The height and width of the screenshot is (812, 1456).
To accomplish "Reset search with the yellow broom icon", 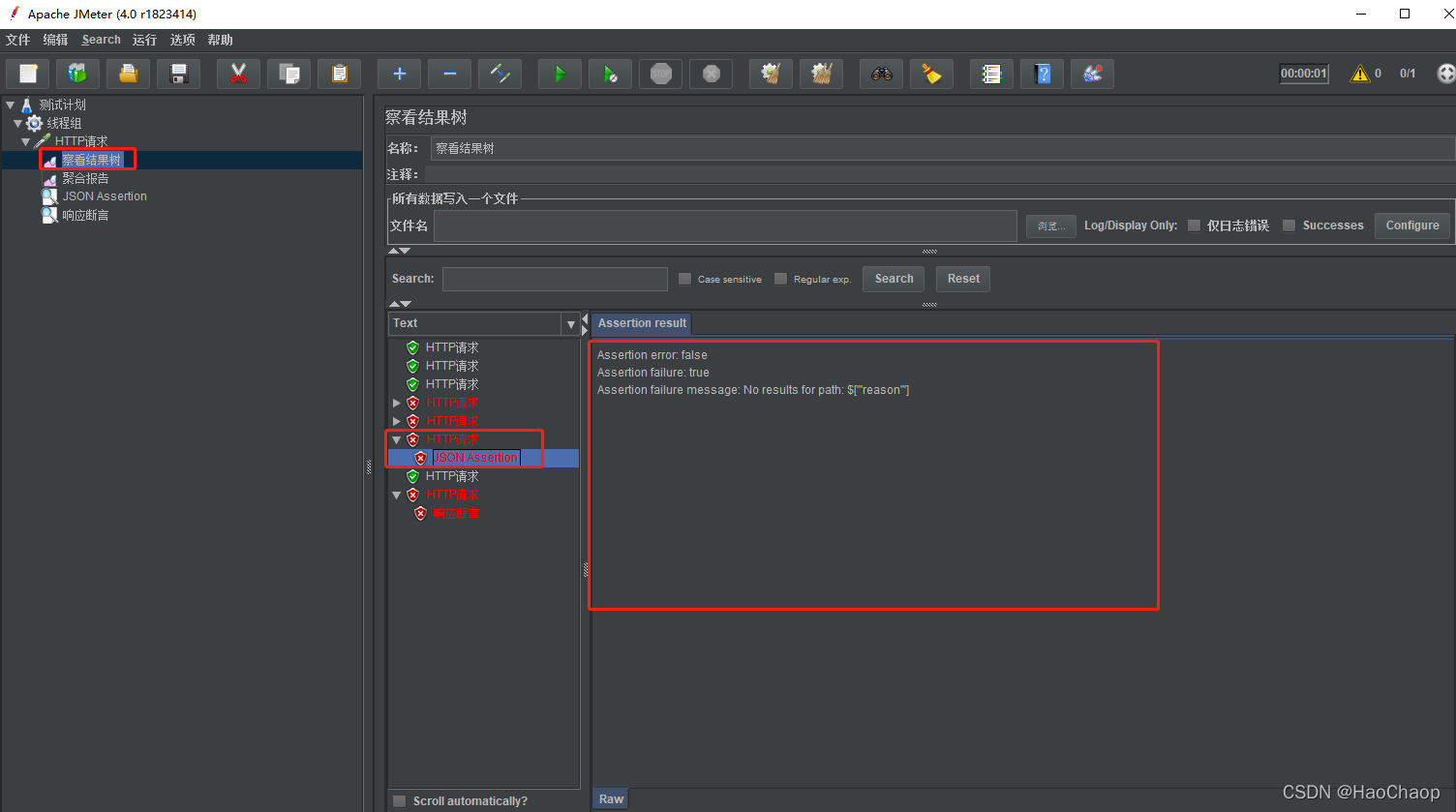I will pos(931,74).
